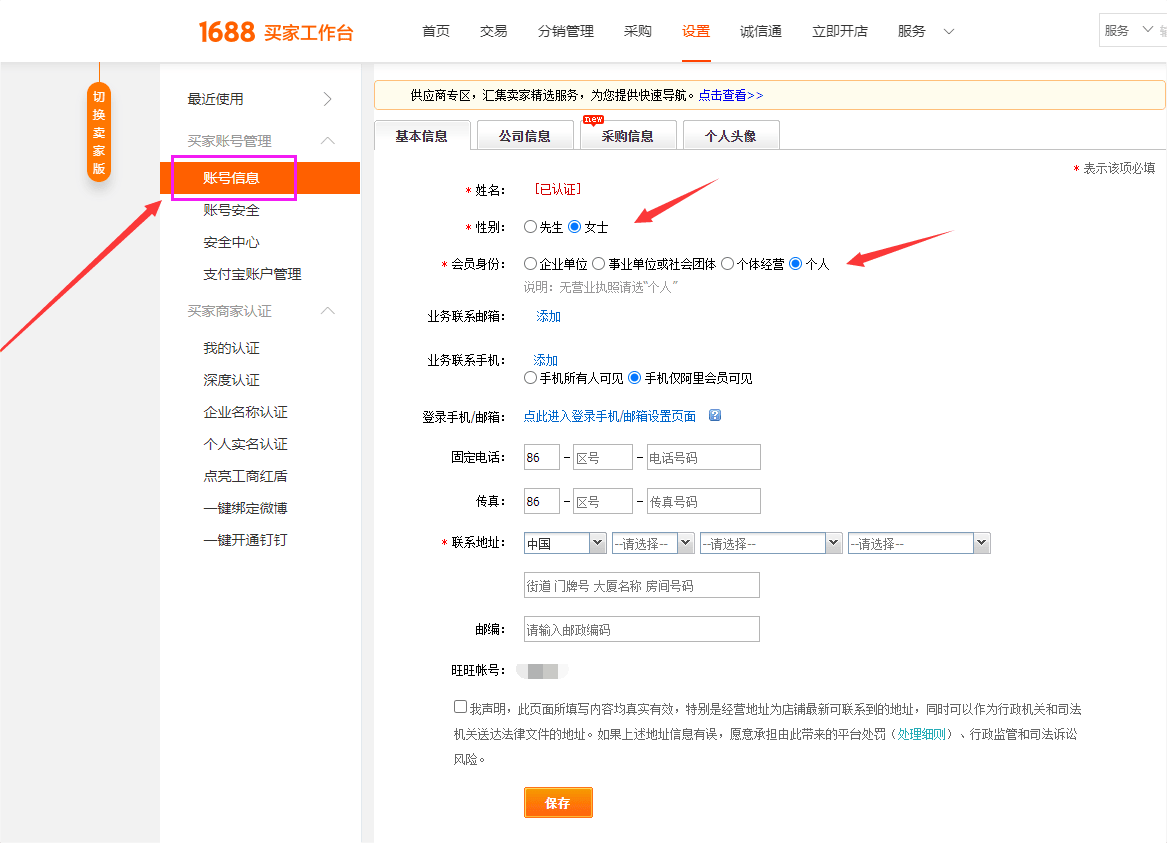Select the 先生 gender radio button

coord(530,227)
